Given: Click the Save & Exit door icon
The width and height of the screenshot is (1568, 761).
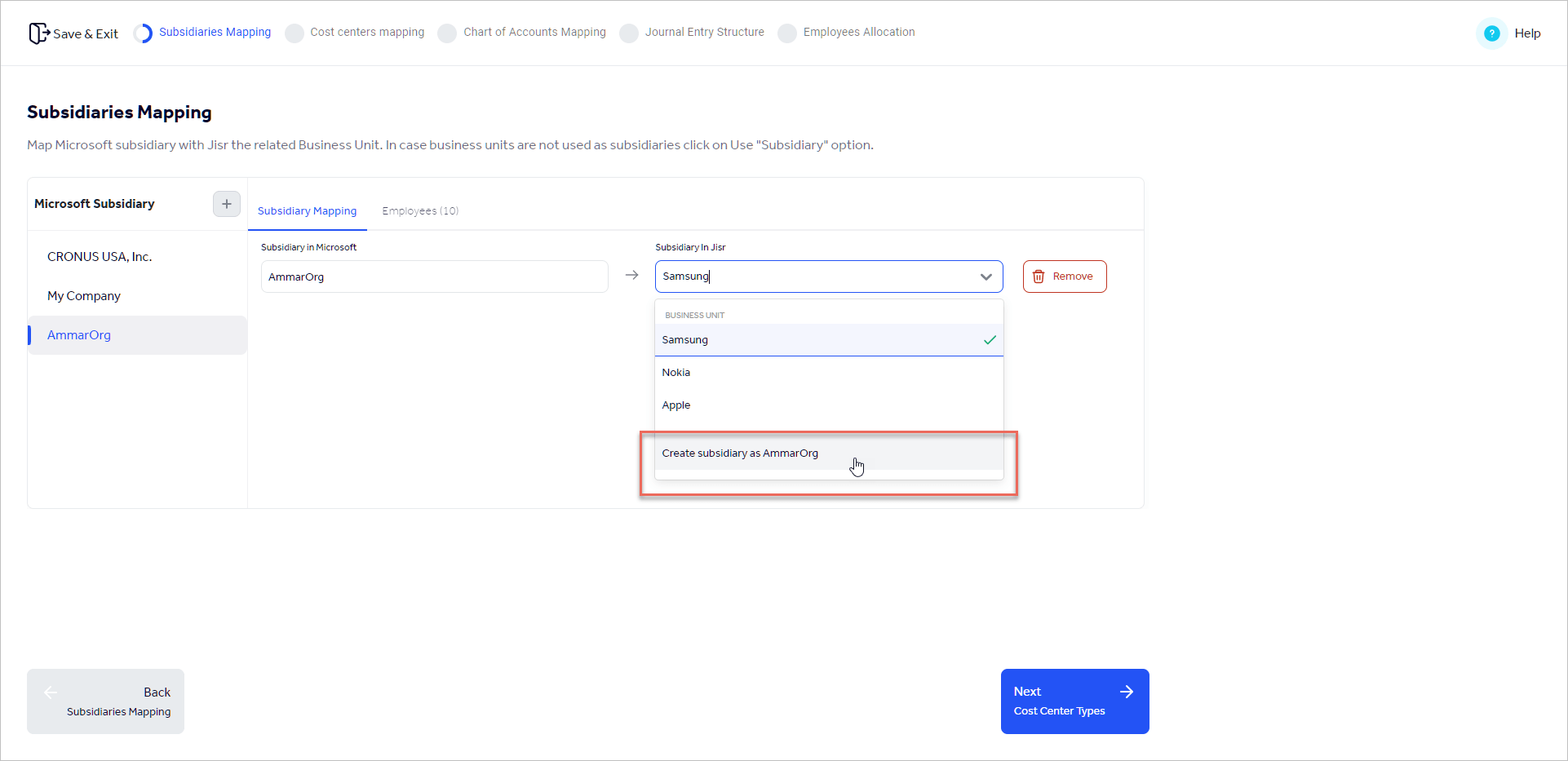Looking at the screenshot, I should coord(38,33).
